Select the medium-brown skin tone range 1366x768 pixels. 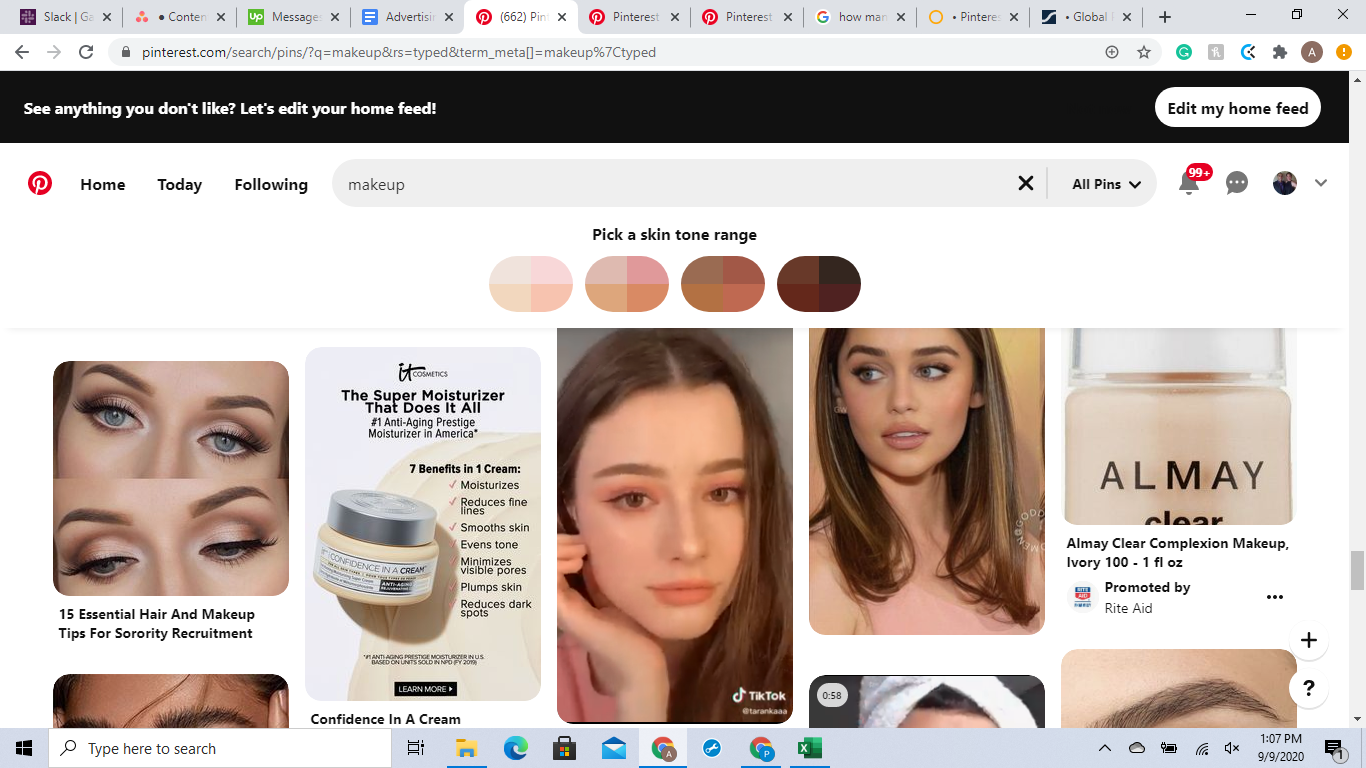723,284
